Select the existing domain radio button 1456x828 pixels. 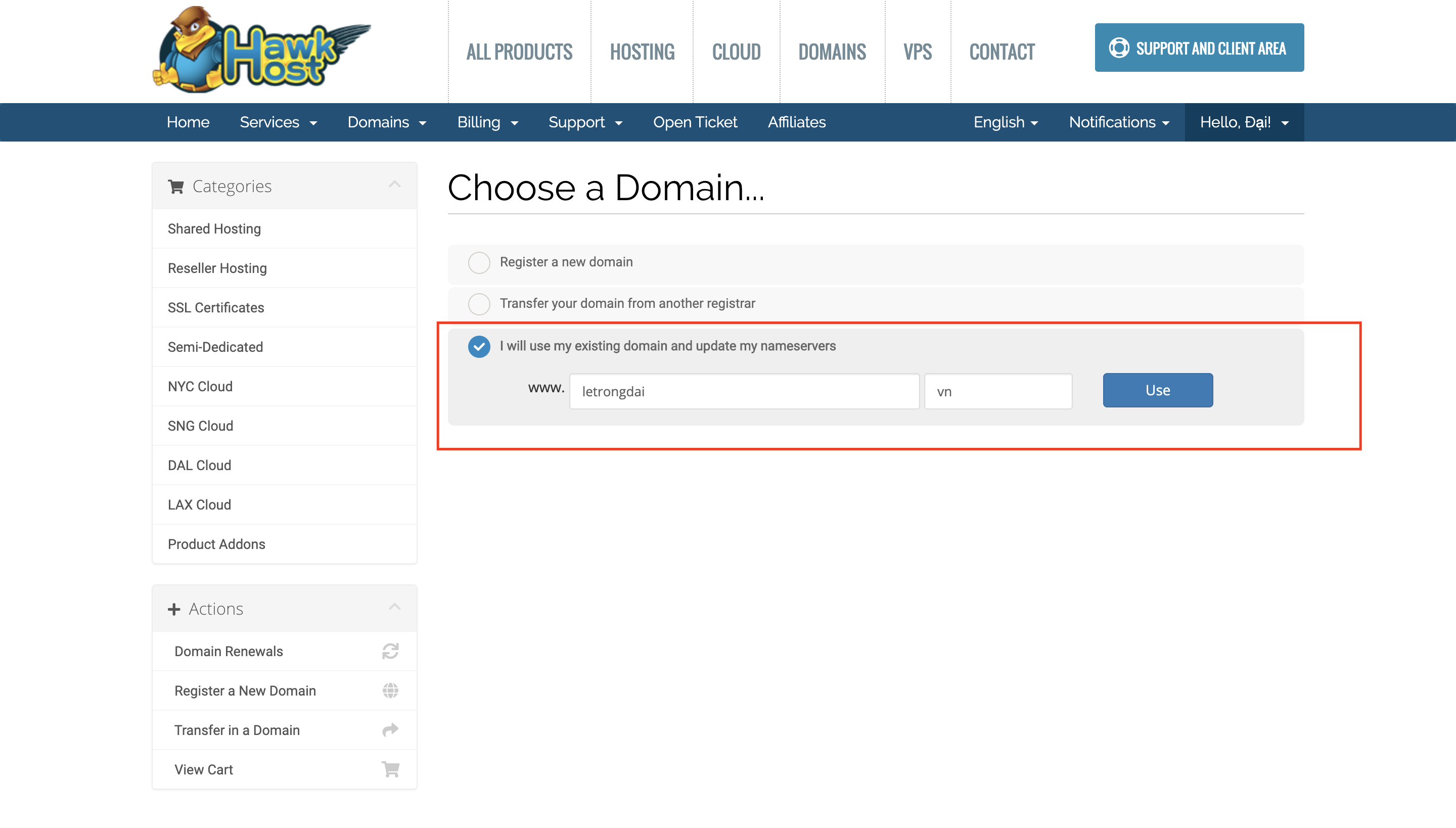click(479, 346)
